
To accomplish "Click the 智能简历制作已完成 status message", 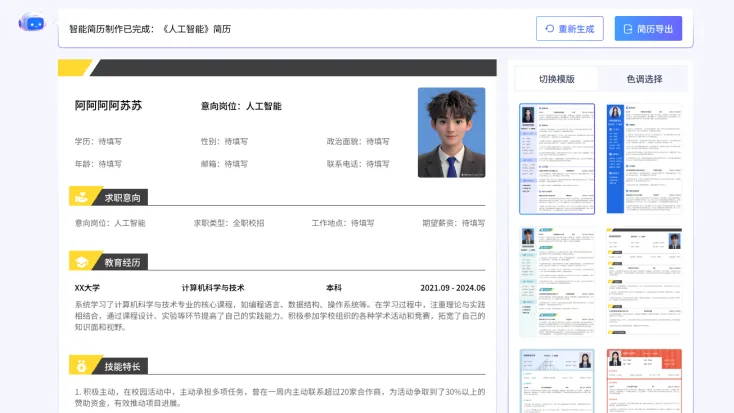I will [150, 29].
